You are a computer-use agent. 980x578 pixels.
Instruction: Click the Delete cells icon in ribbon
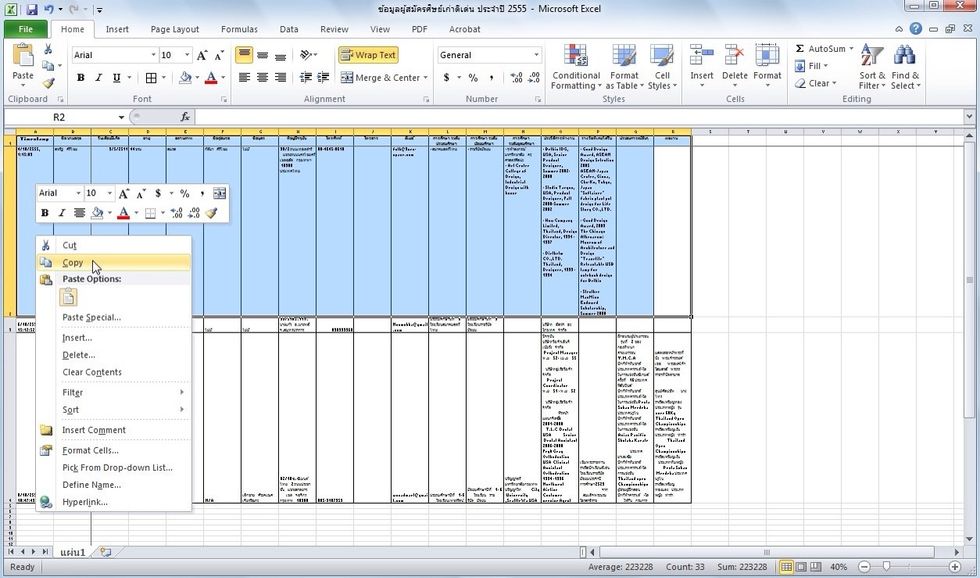pyautogui.click(x=735, y=57)
